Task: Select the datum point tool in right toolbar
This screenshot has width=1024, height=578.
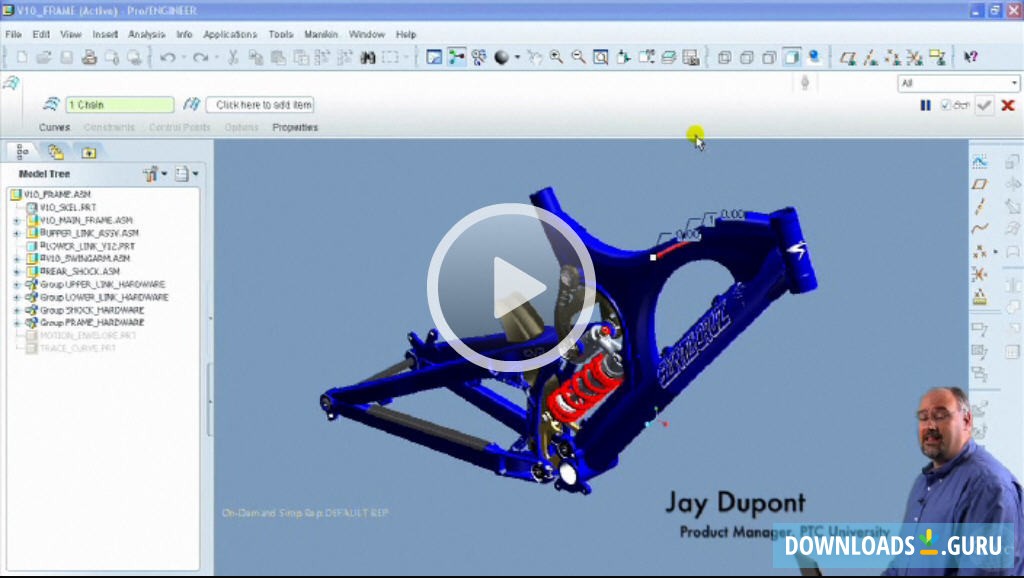Action: point(979,251)
